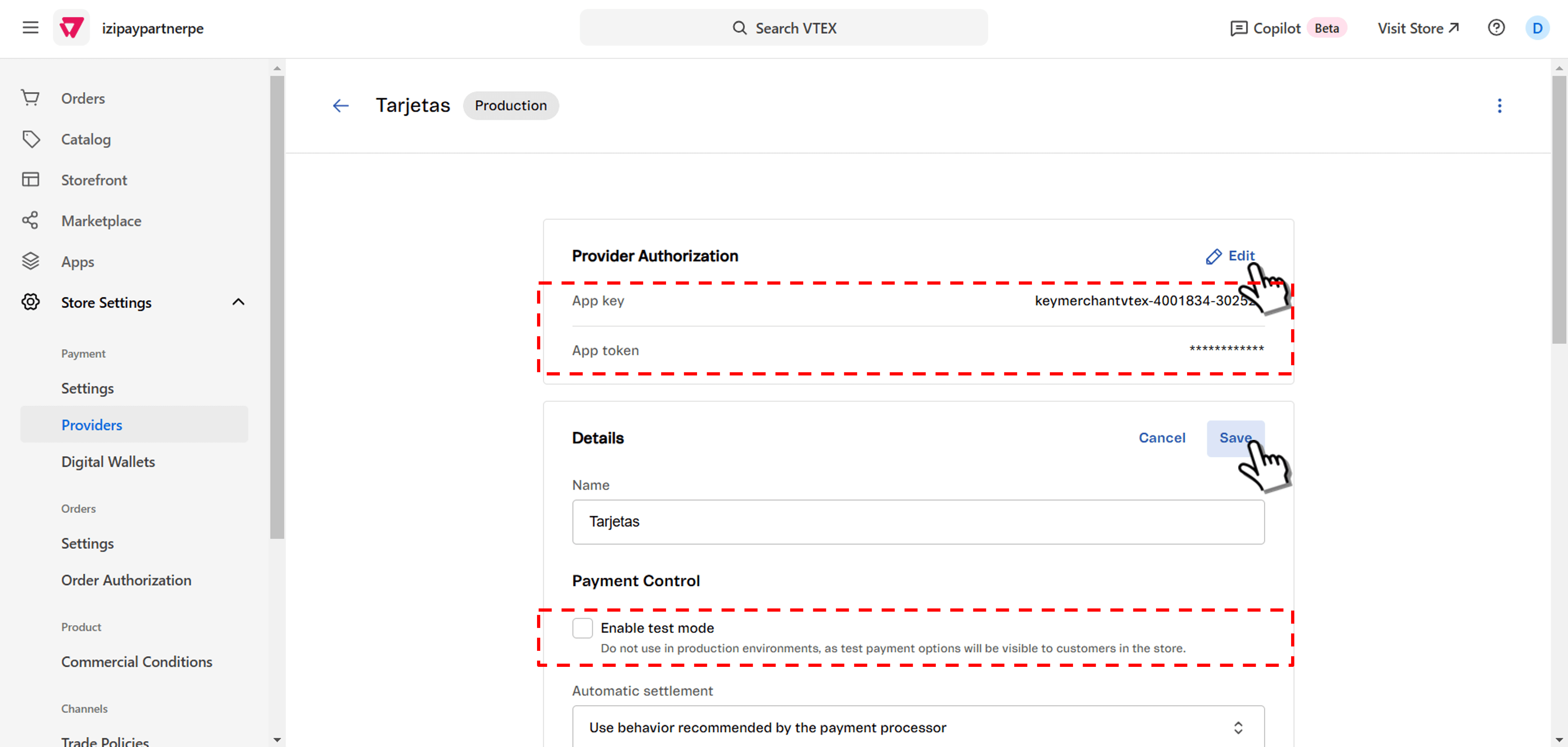
Task: Go back using the left arrow
Action: [340, 106]
